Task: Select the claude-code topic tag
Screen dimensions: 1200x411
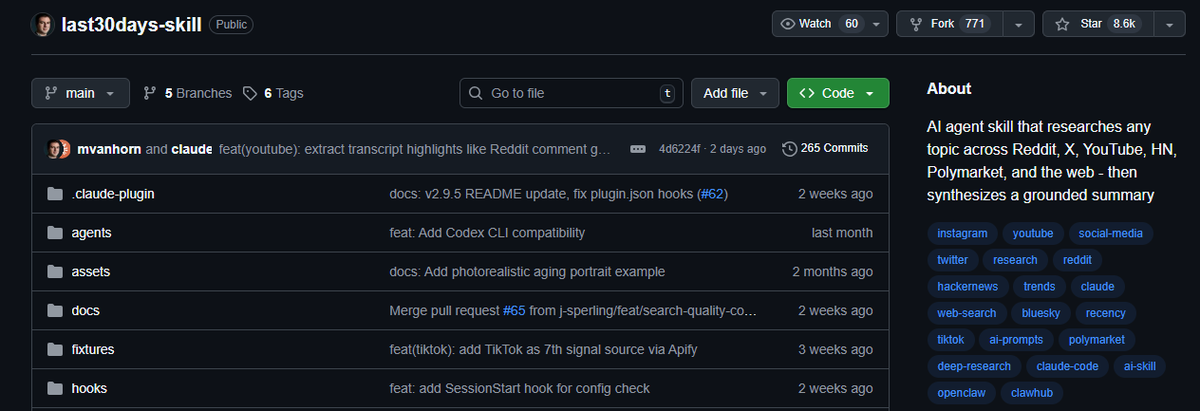Action: tap(1067, 366)
